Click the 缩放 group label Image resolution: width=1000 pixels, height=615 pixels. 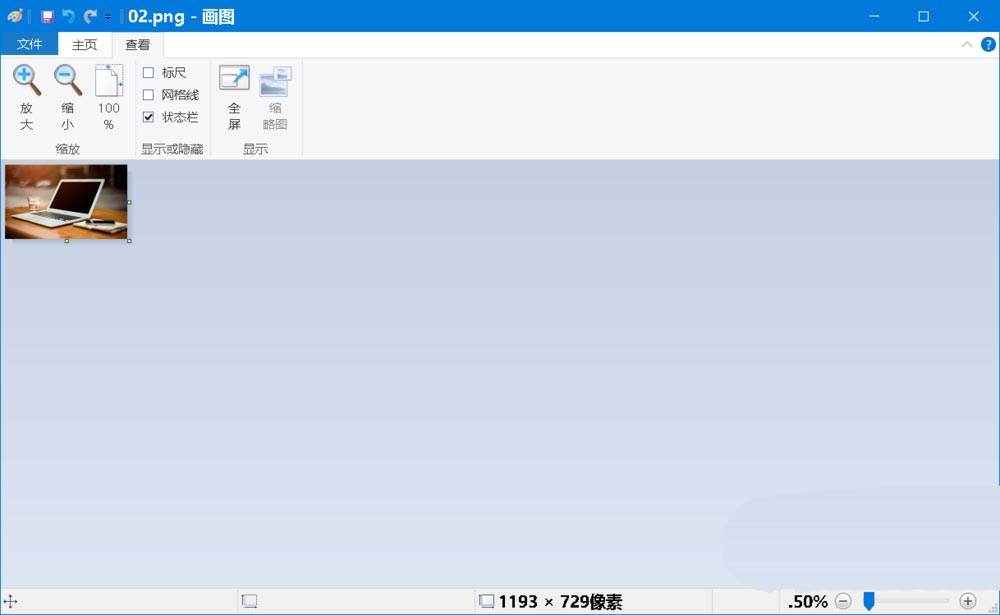pyautogui.click(x=68, y=149)
